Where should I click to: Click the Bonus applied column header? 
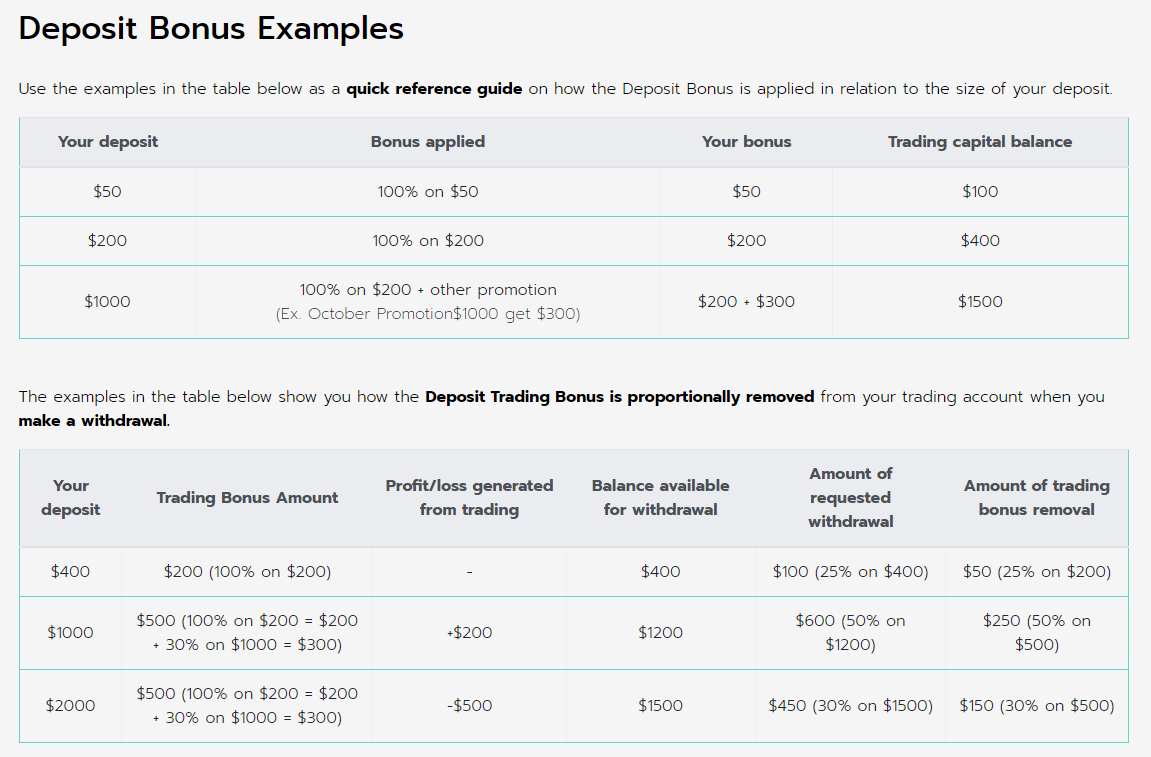coord(428,142)
